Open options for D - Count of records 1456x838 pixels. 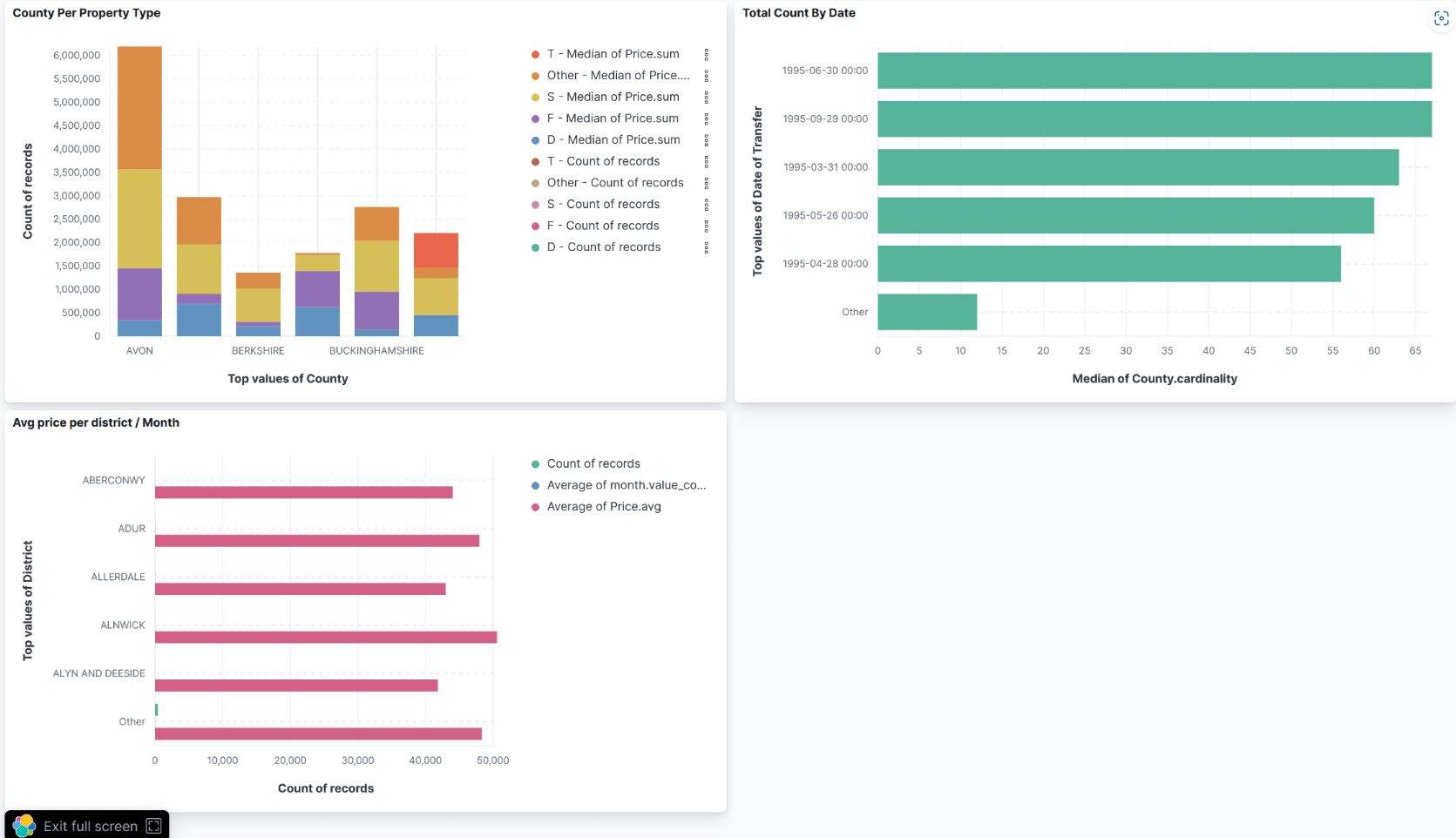pos(706,247)
